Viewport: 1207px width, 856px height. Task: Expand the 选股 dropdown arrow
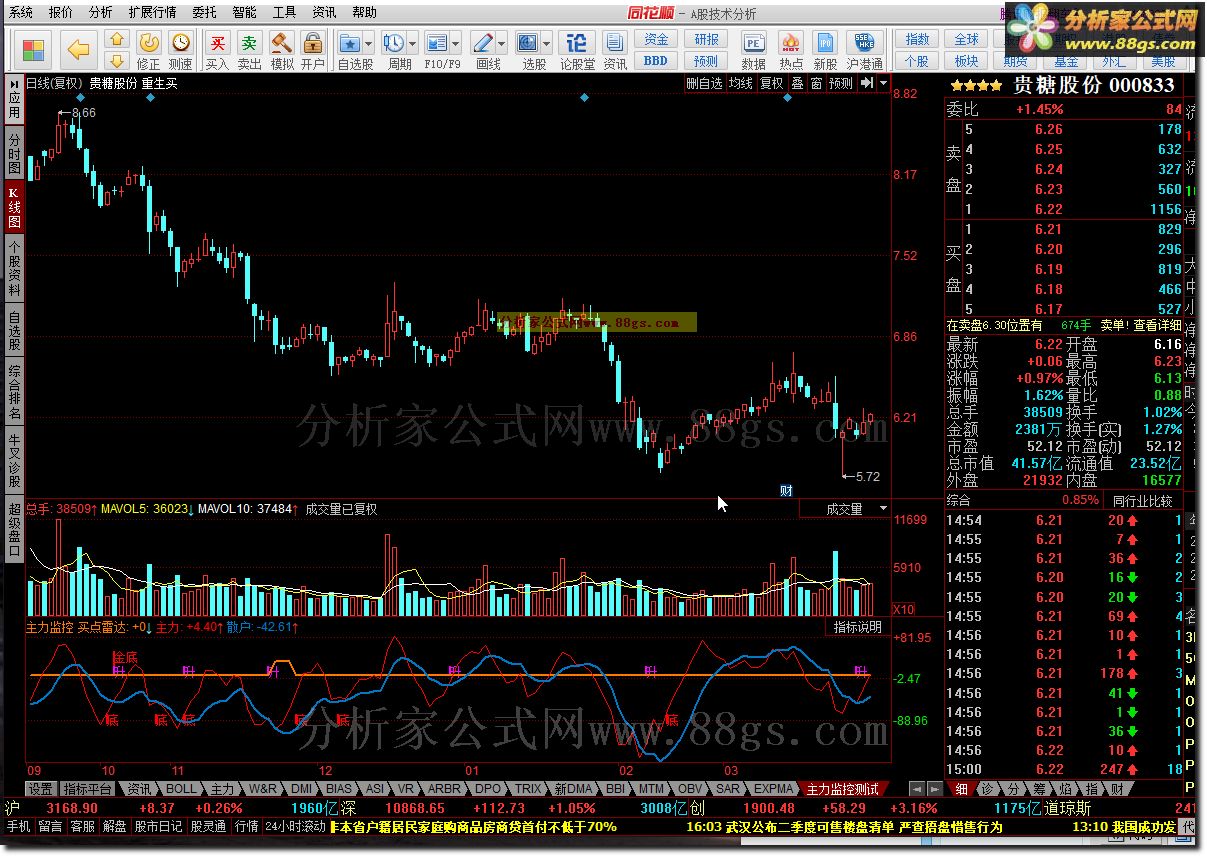coord(547,43)
